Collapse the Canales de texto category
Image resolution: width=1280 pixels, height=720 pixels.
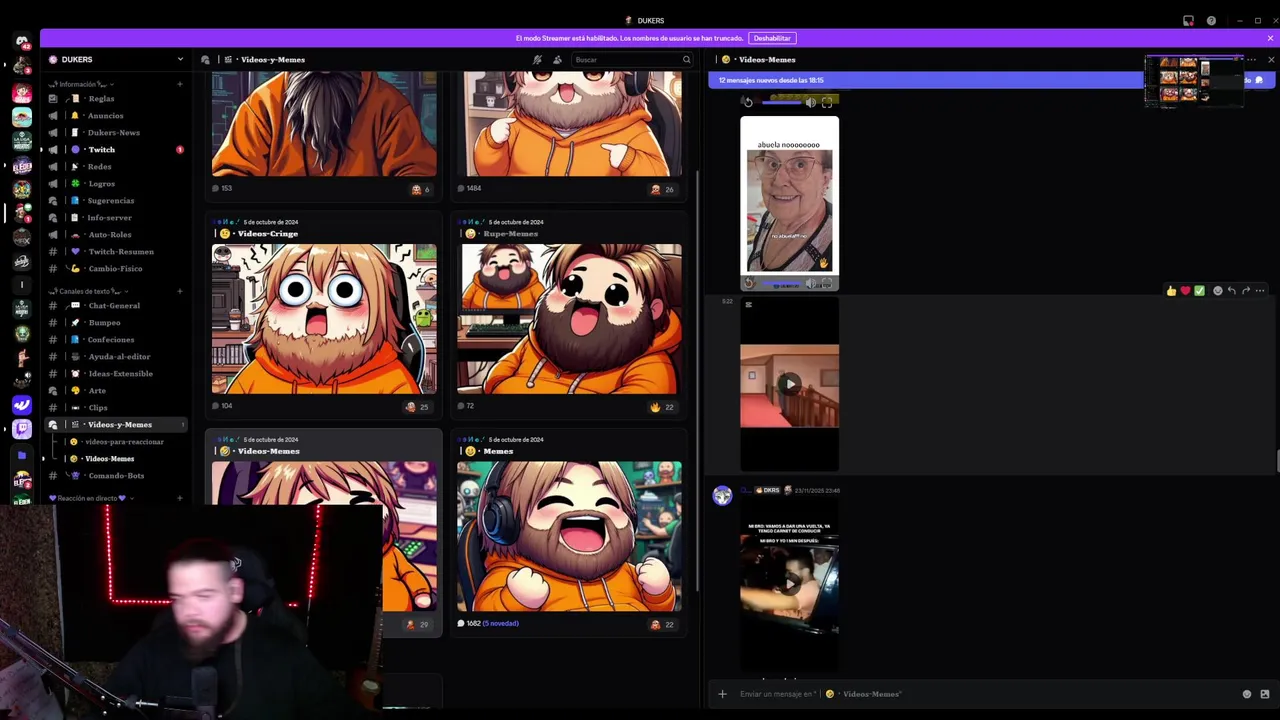[x=89, y=291]
